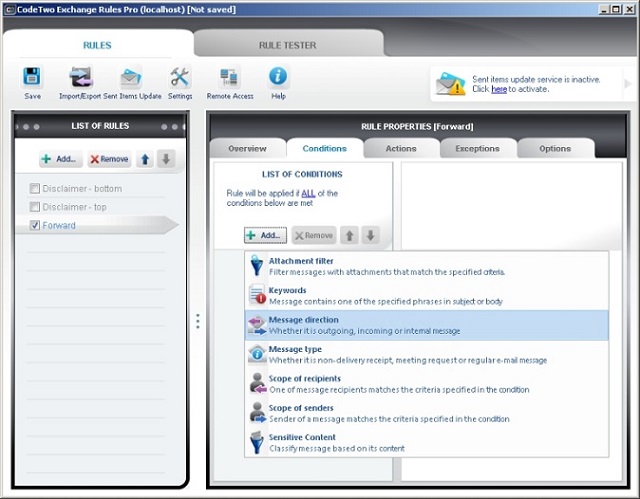Choose Scope of recipients condition
This screenshot has height=499, width=640.
pyautogui.click(x=427, y=384)
